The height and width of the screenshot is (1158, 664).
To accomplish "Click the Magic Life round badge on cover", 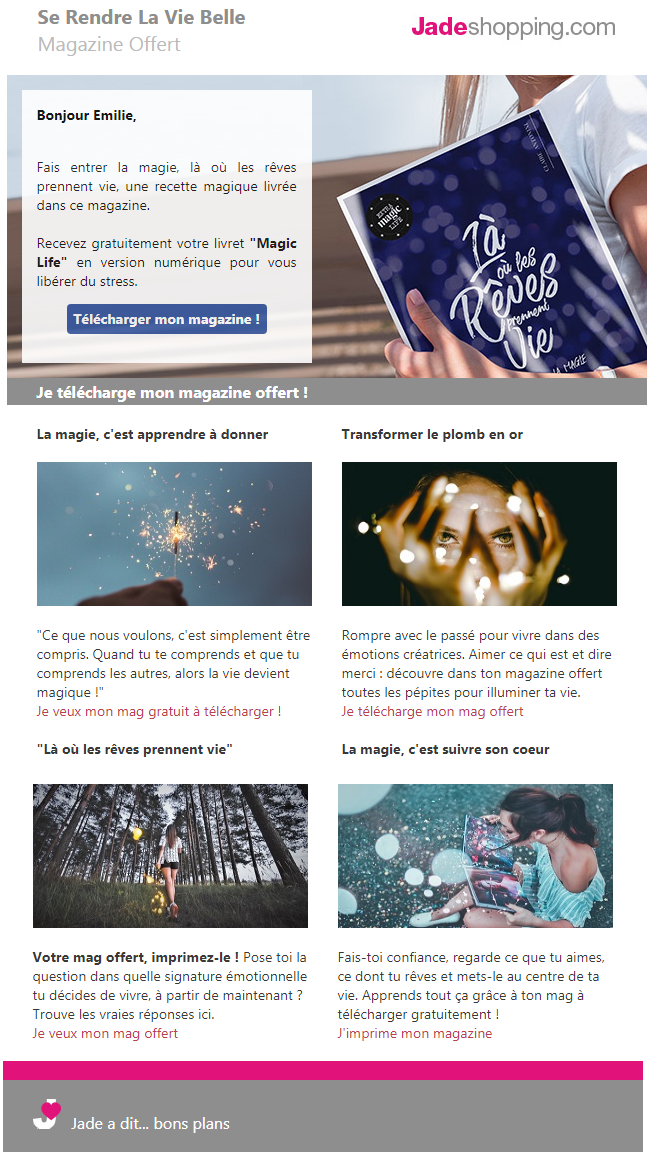I will (389, 218).
